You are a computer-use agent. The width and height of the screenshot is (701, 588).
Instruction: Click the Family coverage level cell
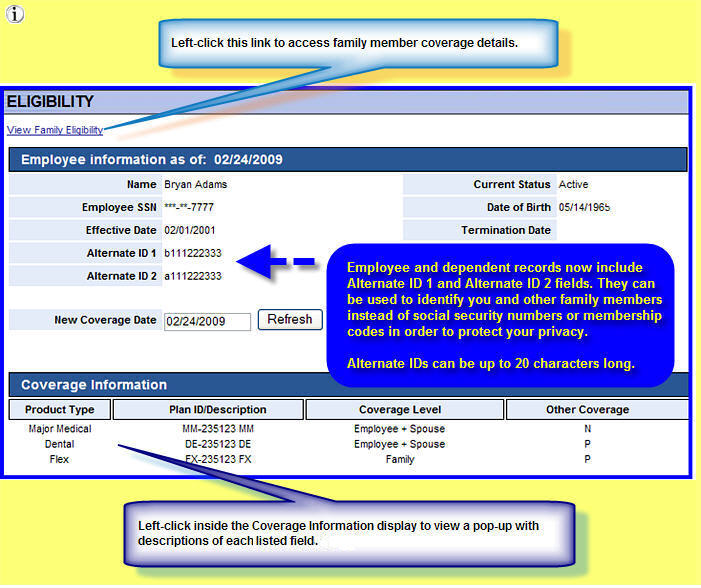[400, 459]
